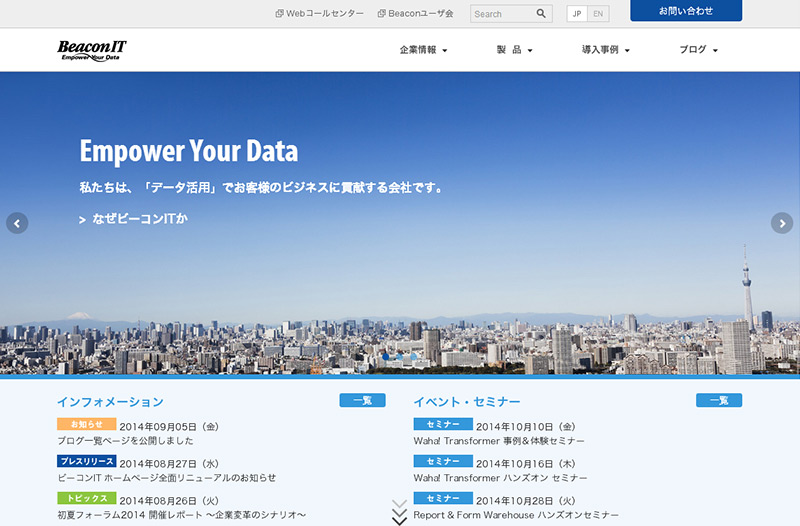Open Waha! Transformer 事例&体験セミナー event
800x526 pixels.
(x=499, y=441)
